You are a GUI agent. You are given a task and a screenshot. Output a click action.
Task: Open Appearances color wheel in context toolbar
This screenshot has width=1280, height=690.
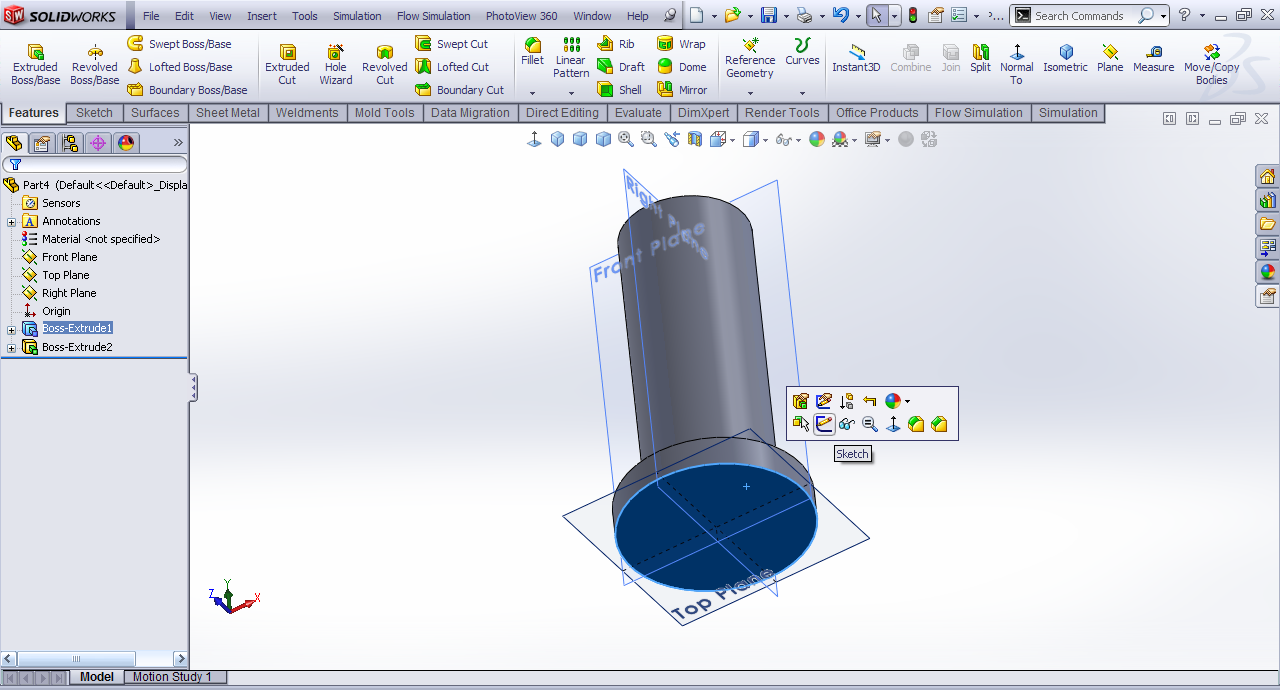point(893,401)
